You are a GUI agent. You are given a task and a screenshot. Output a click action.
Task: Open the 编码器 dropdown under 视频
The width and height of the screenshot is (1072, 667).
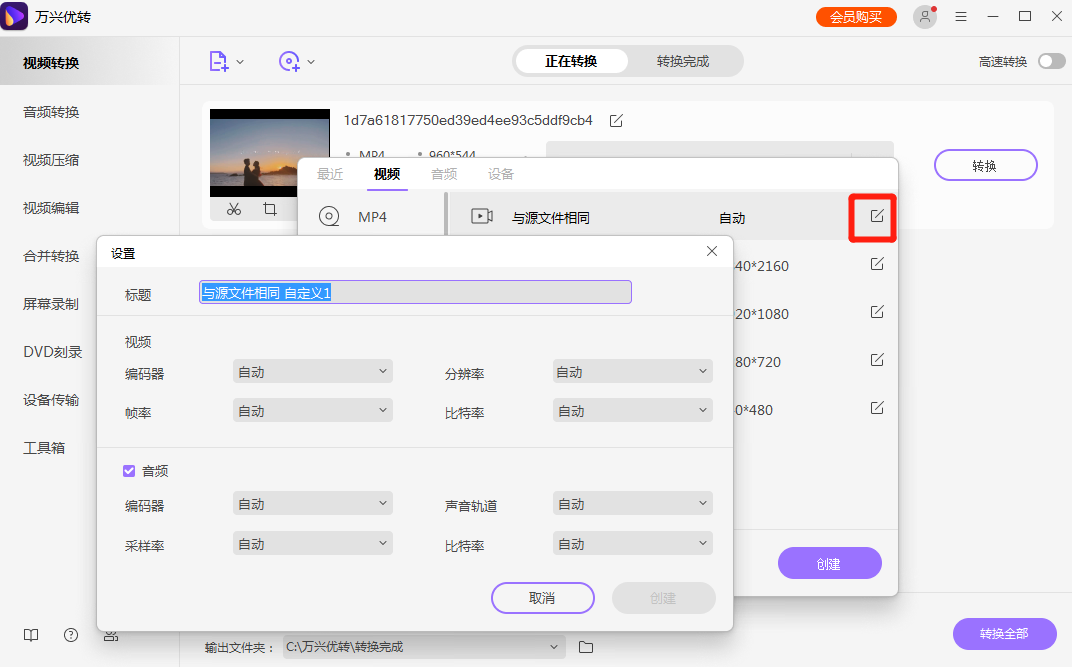[312, 371]
